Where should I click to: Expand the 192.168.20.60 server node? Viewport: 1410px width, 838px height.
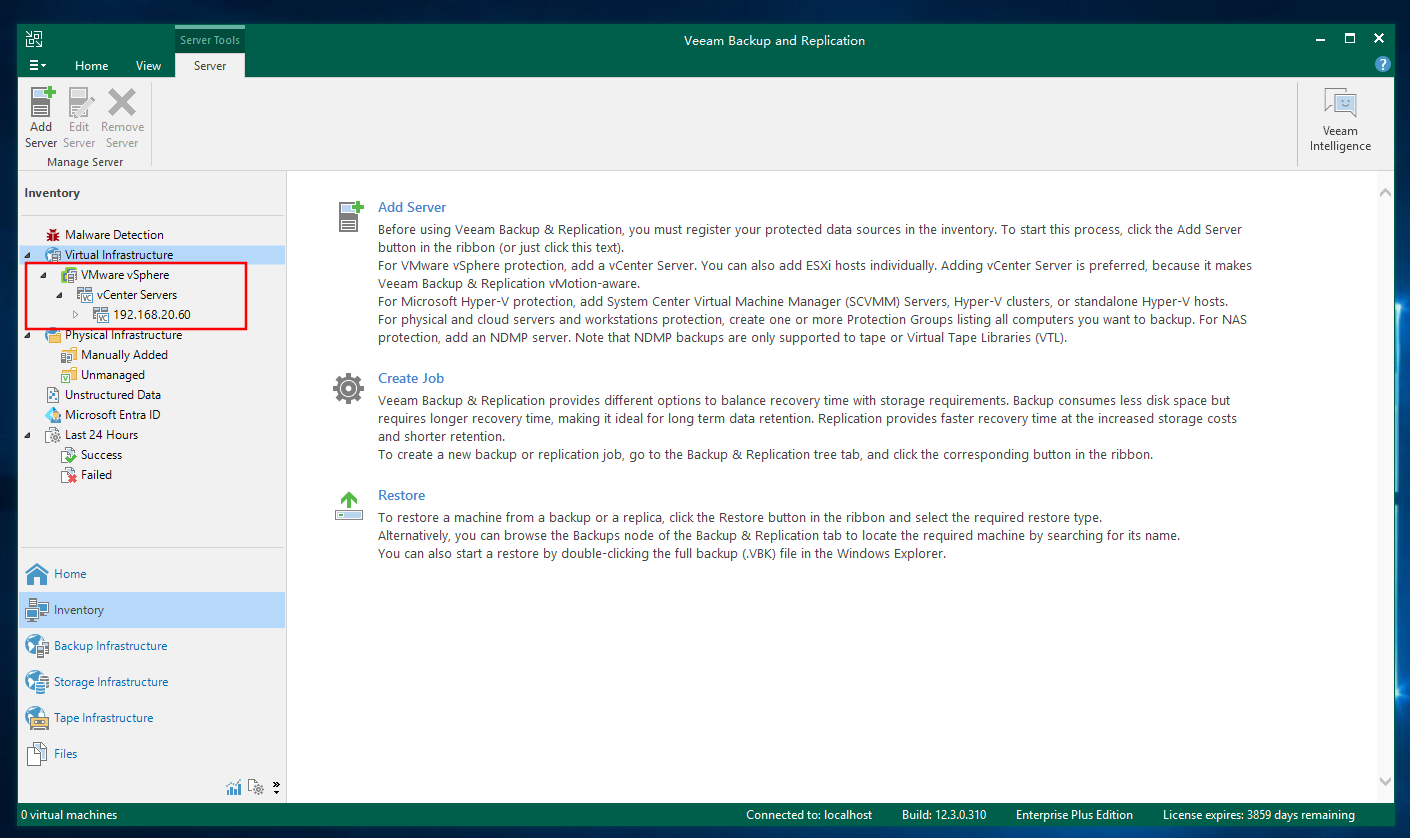point(75,315)
